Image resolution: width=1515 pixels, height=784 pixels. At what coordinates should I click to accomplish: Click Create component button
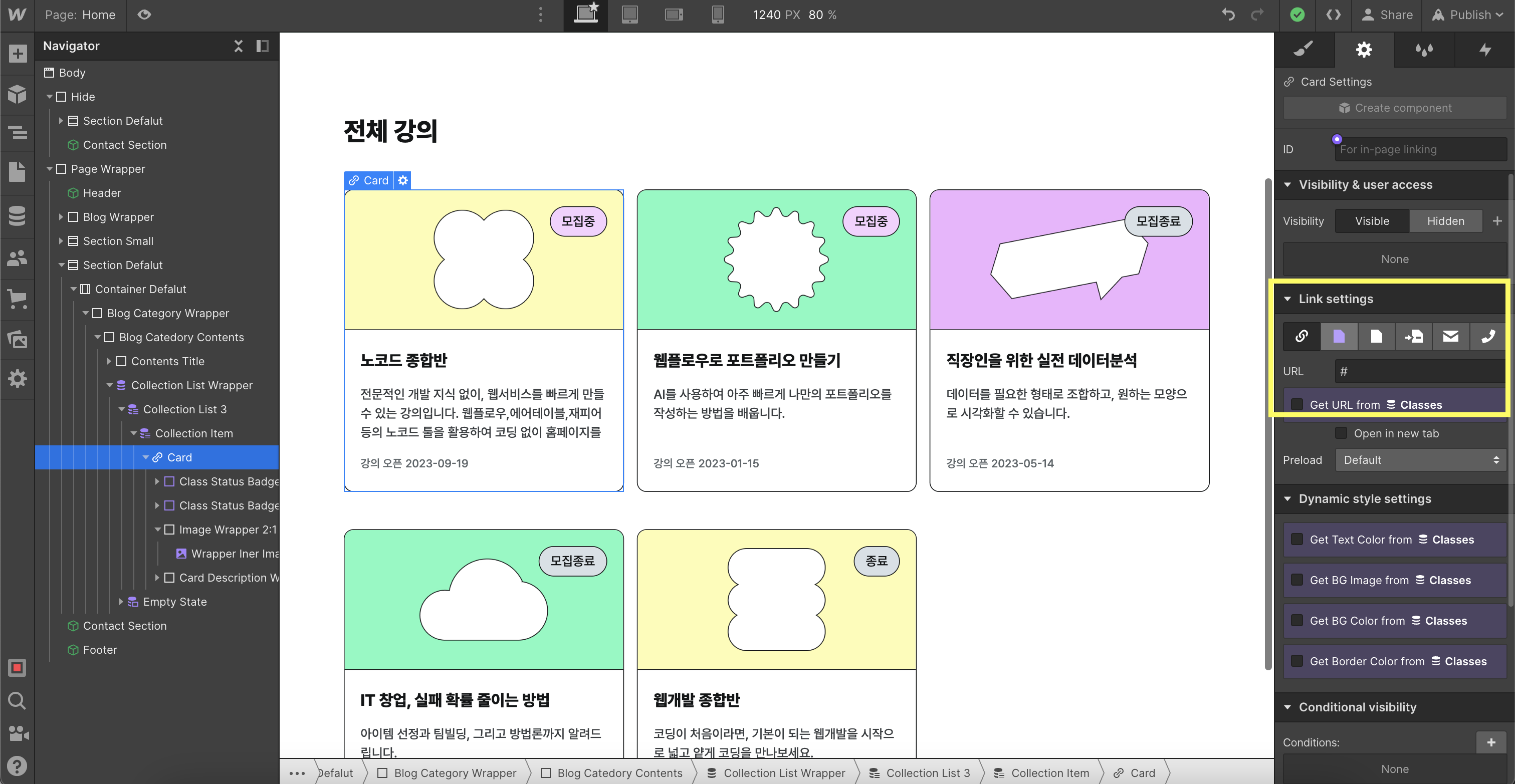coord(1394,108)
